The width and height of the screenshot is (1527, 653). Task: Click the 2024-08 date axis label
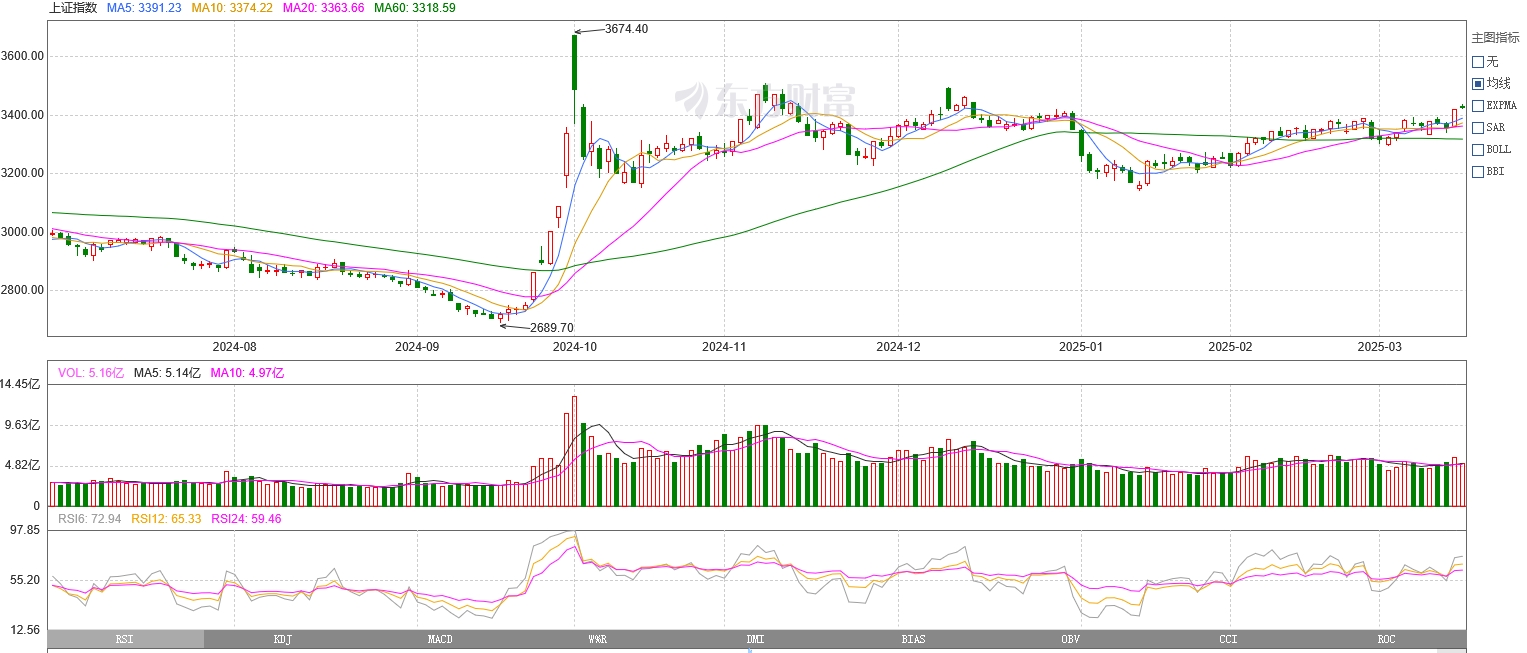(x=235, y=347)
